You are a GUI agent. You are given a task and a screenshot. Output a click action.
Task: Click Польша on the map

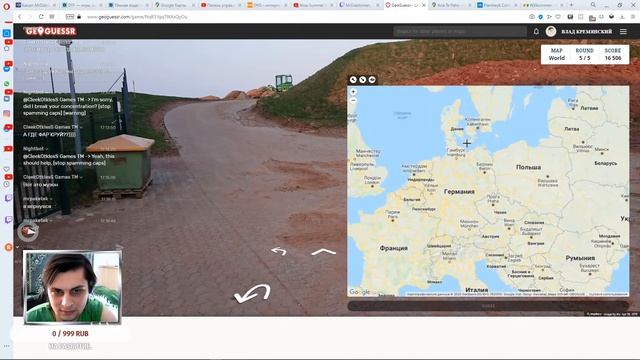click(528, 167)
